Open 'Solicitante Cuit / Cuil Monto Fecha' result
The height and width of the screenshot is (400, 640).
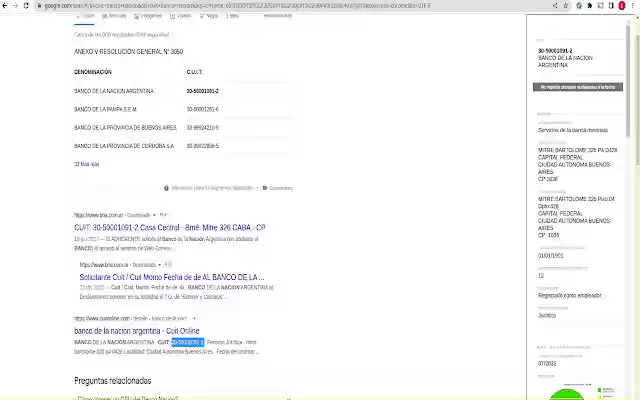pyautogui.click(x=172, y=277)
